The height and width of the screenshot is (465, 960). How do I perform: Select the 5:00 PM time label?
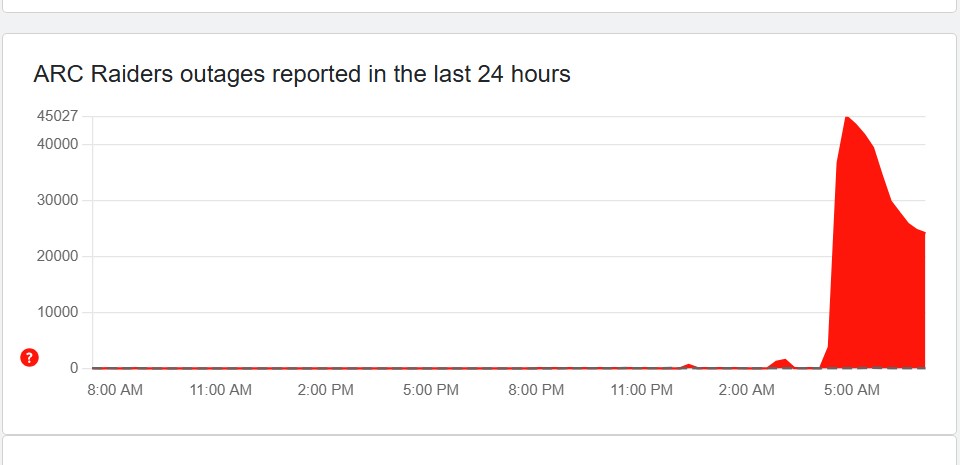tap(430, 390)
